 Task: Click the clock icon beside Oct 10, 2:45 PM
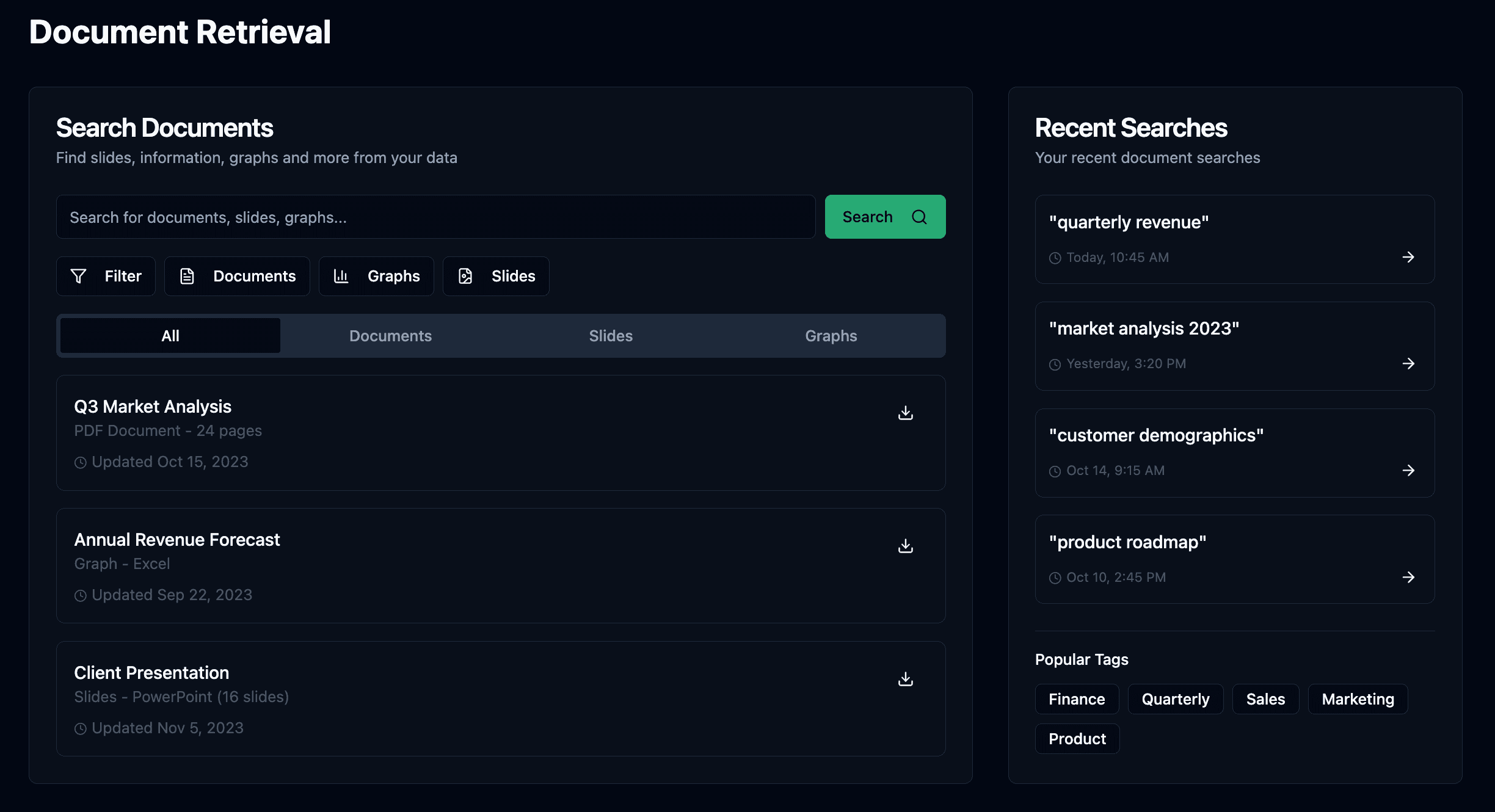click(x=1055, y=578)
